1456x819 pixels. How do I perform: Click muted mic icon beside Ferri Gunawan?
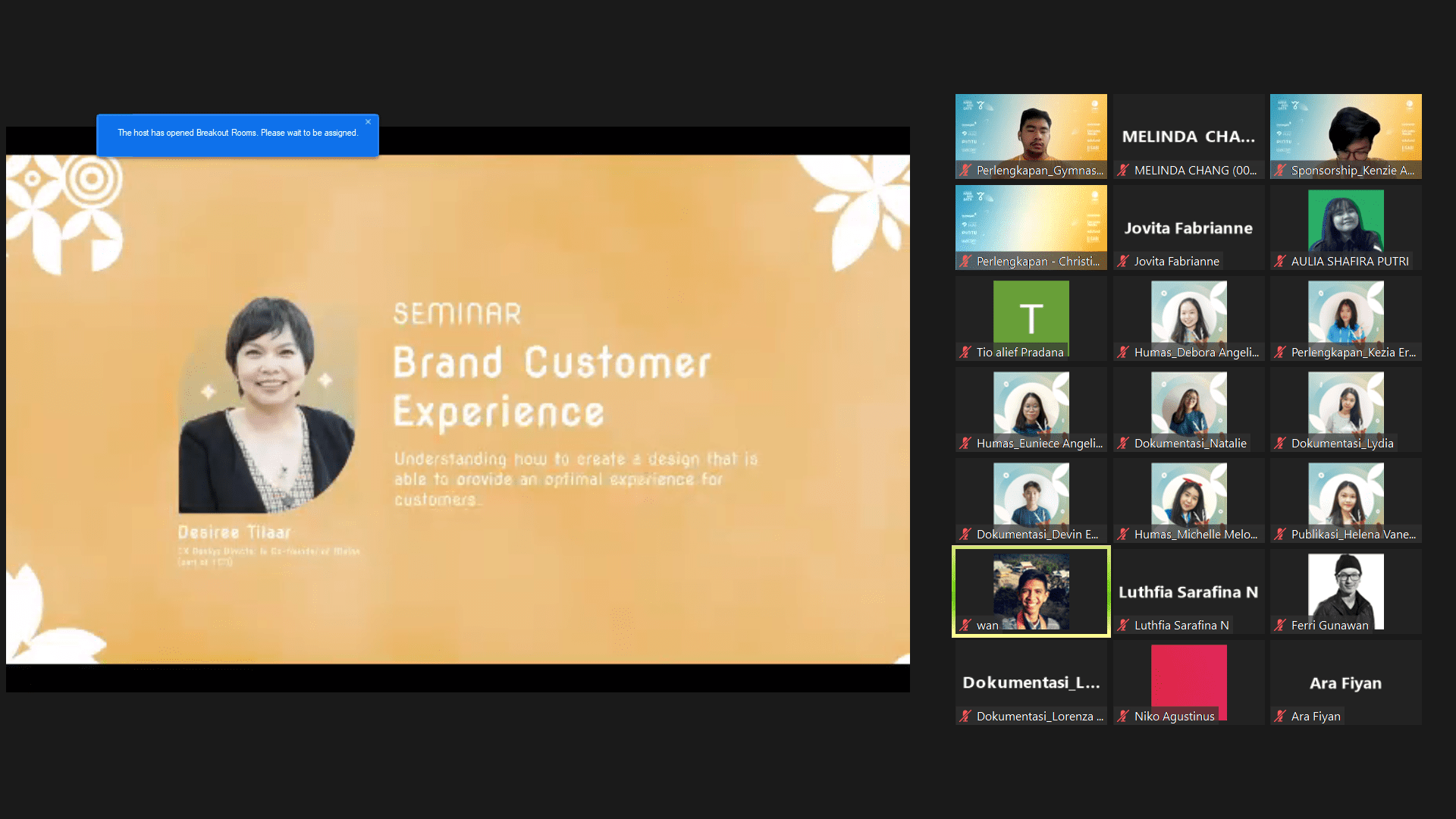click(1280, 625)
